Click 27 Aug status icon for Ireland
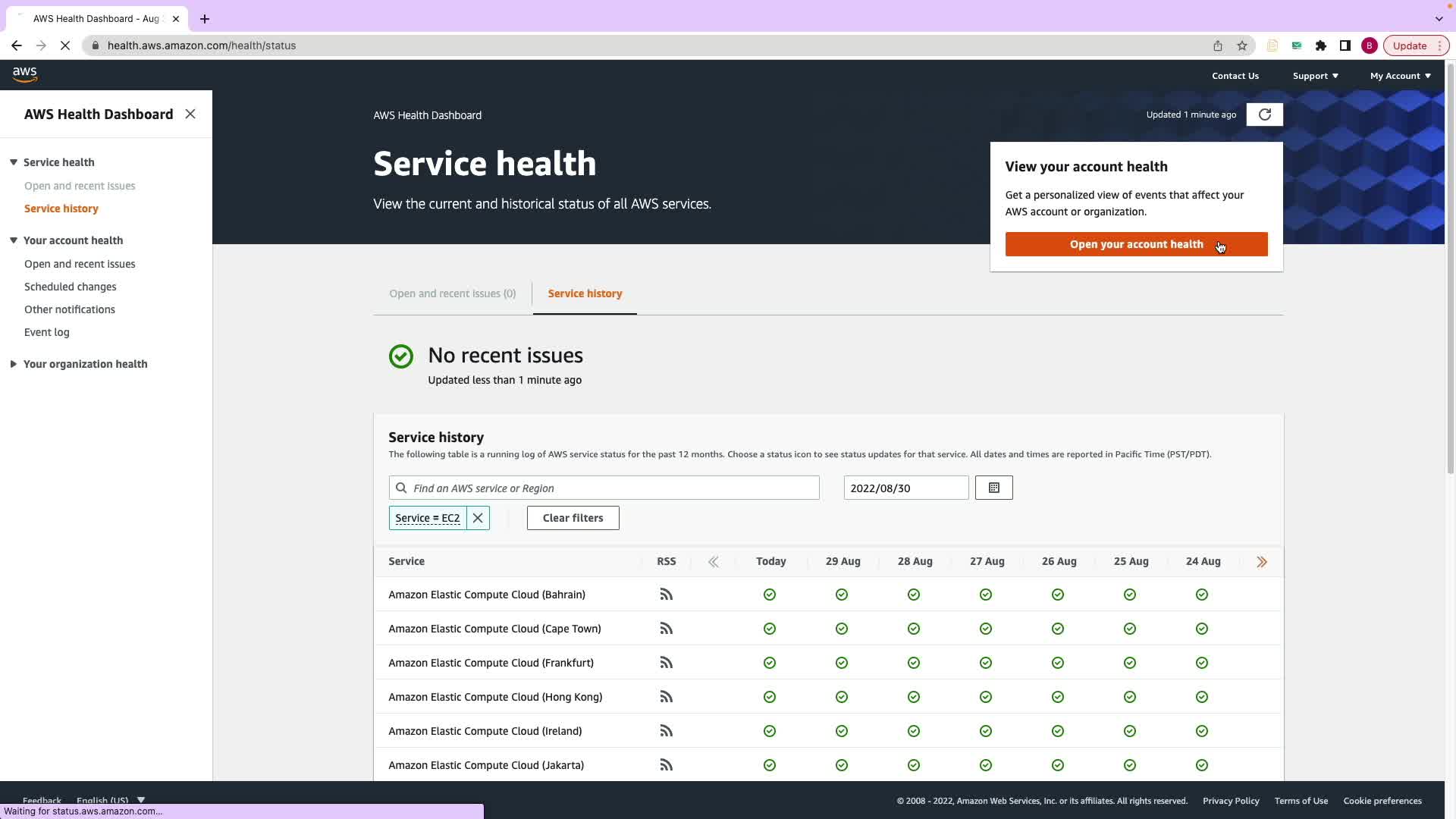The image size is (1456, 819). coord(986,731)
